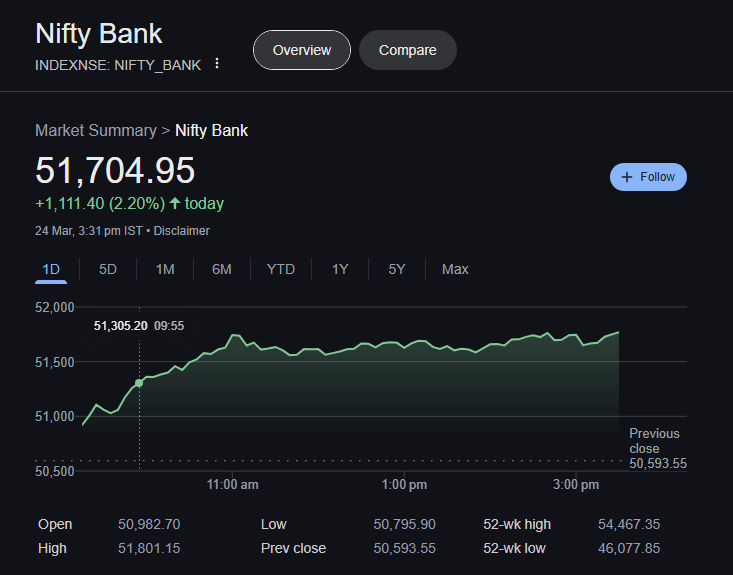Open the three-dot menu beside NIFTY_BANK ticker
This screenshot has width=733, height=575.
click(x=216, y=63)
